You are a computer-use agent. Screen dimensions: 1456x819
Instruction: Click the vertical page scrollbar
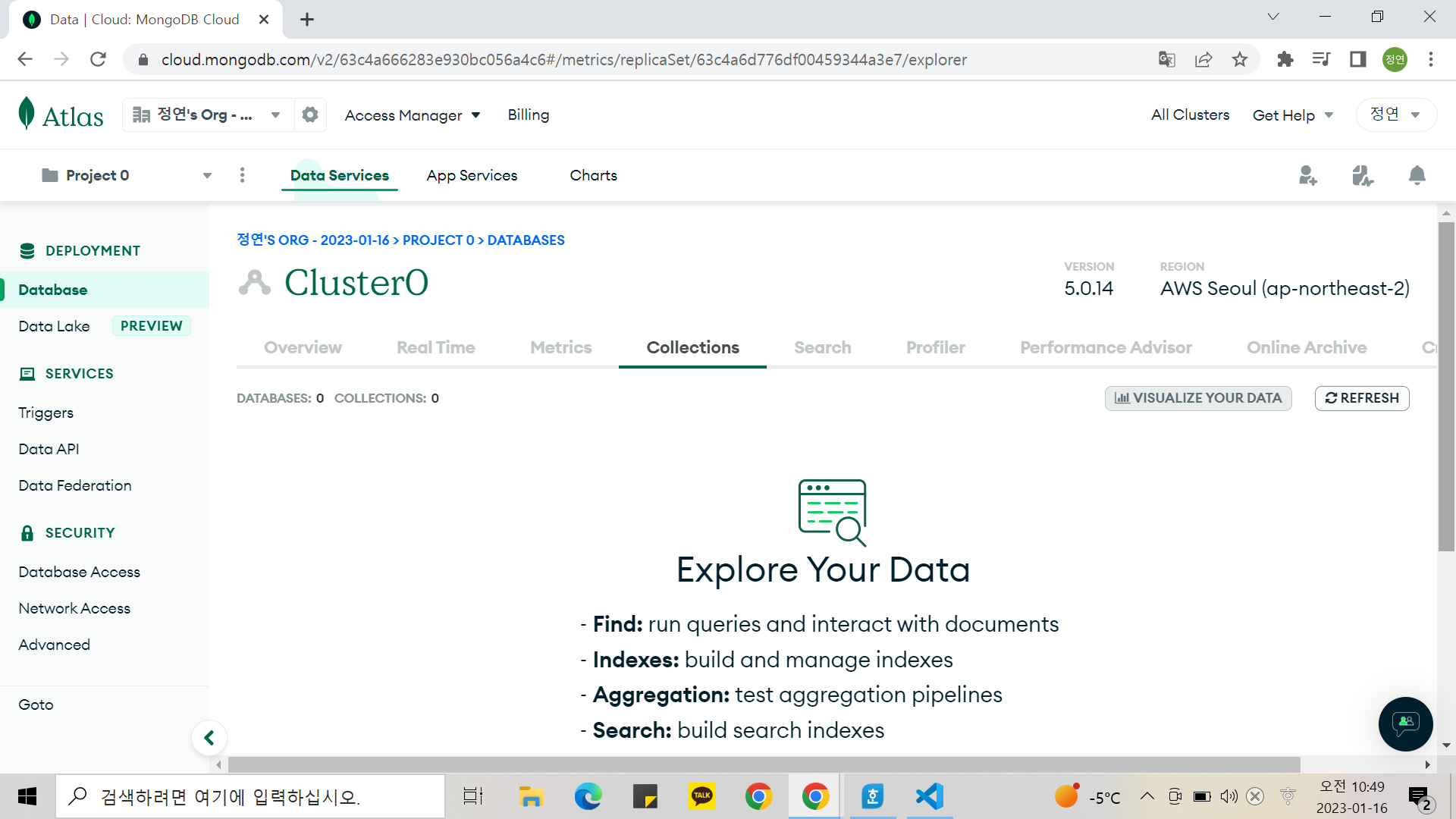tap(1446, 387)
